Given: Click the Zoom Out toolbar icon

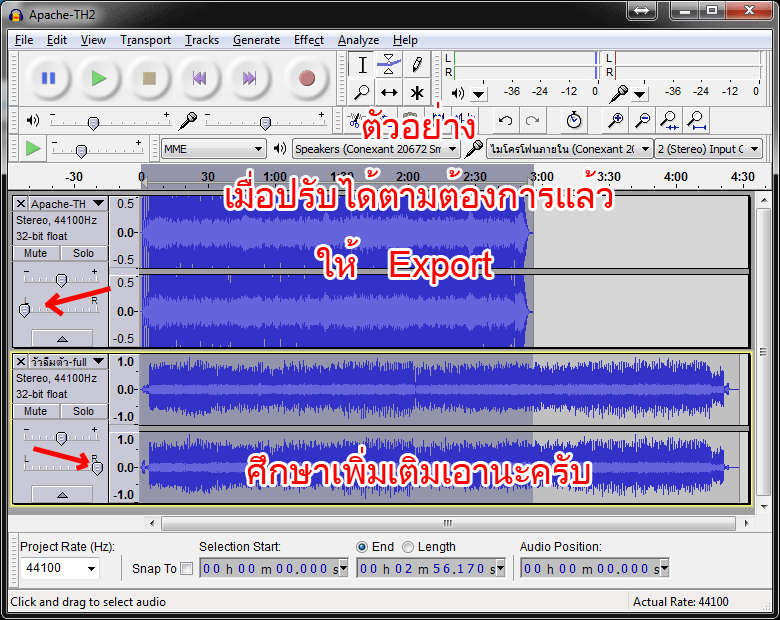Looking at the screenshot, I should tap(643, 120).
